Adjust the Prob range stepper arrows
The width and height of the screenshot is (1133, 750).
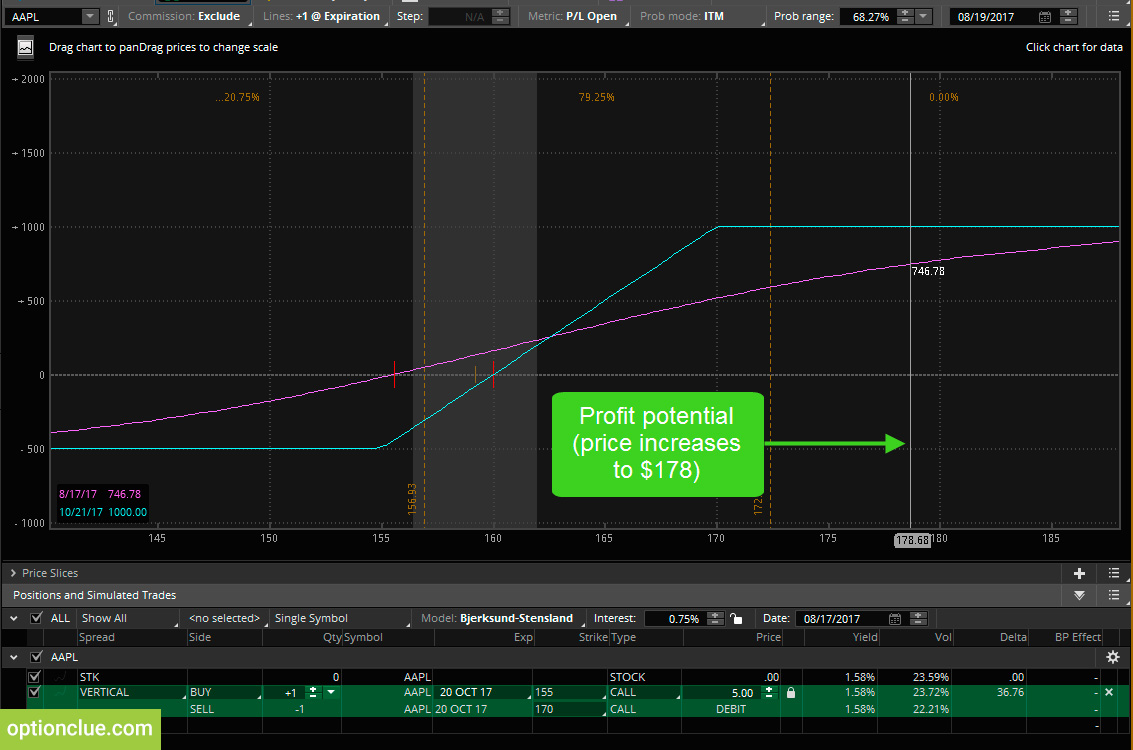(904, 17)
